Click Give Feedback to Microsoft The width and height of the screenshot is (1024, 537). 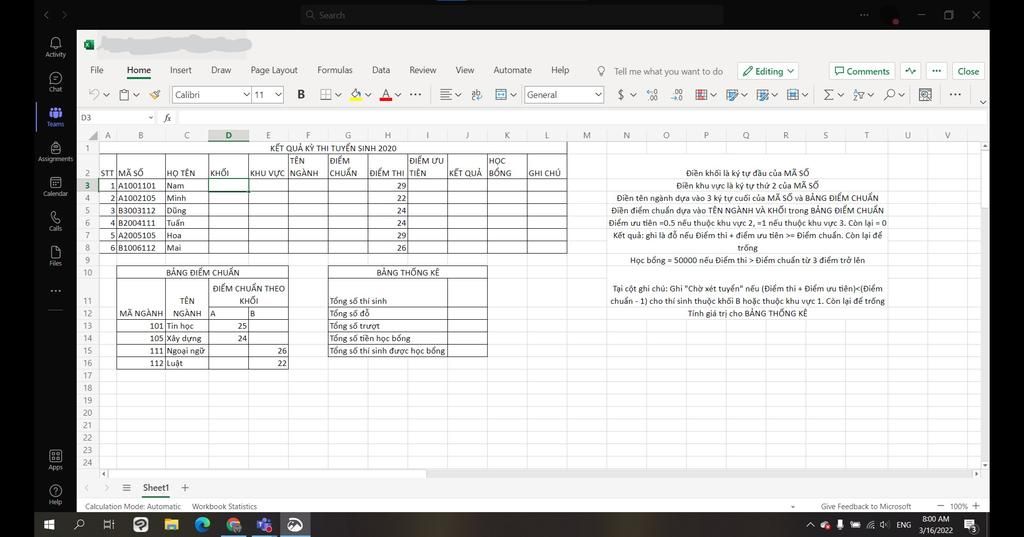[865, 506]
